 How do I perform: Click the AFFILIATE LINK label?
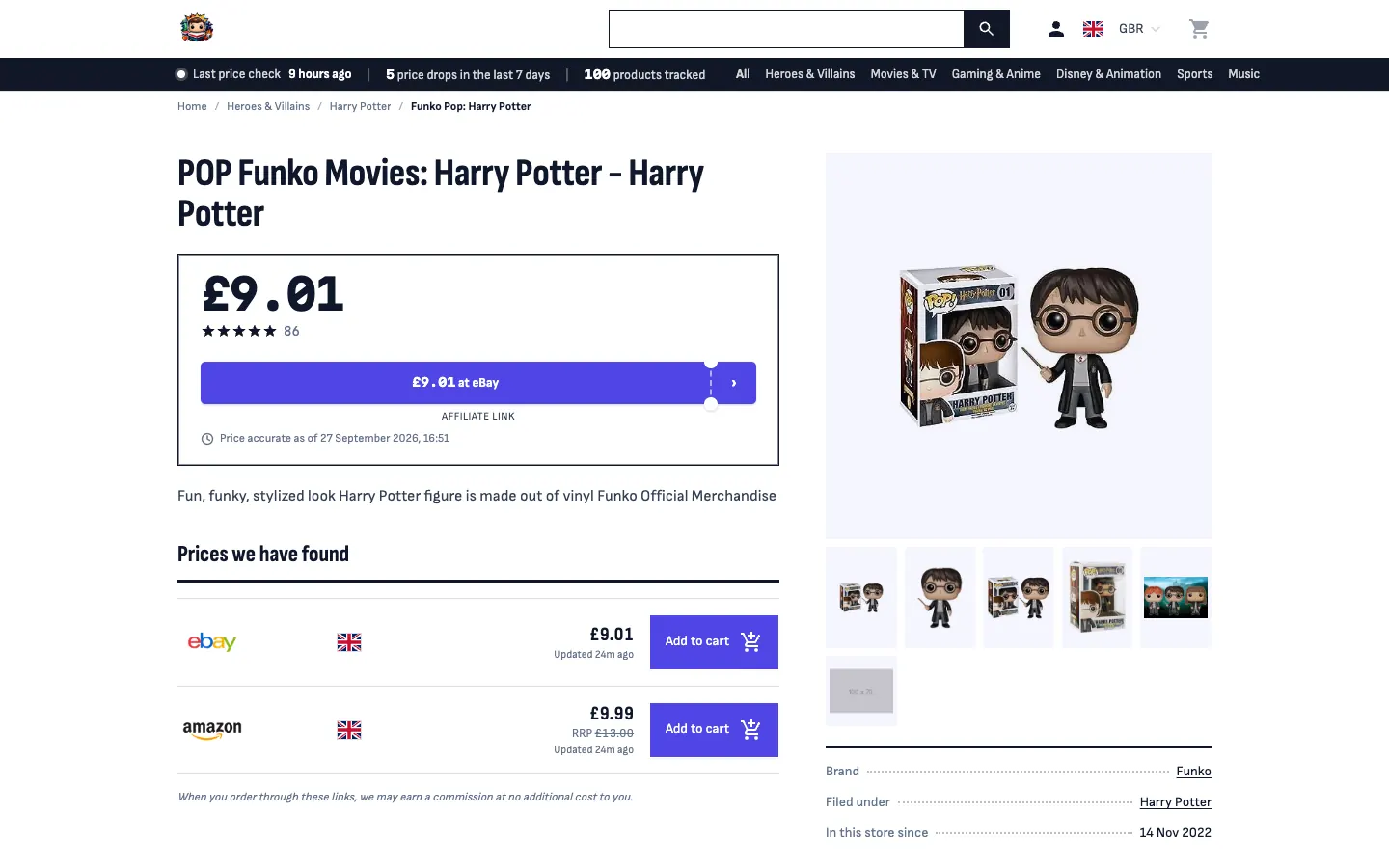[478, 417]
